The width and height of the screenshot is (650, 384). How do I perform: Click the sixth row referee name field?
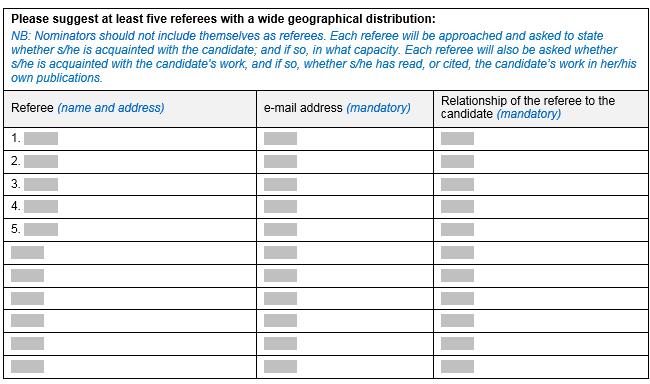(27, 252)
